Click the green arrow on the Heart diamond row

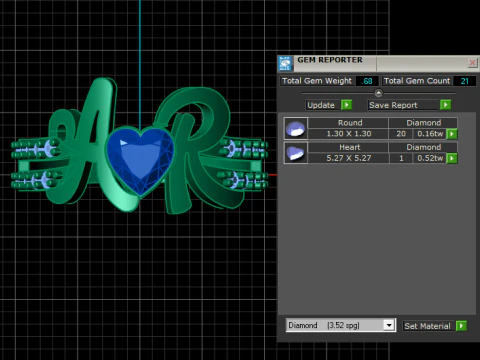point(452,158)
